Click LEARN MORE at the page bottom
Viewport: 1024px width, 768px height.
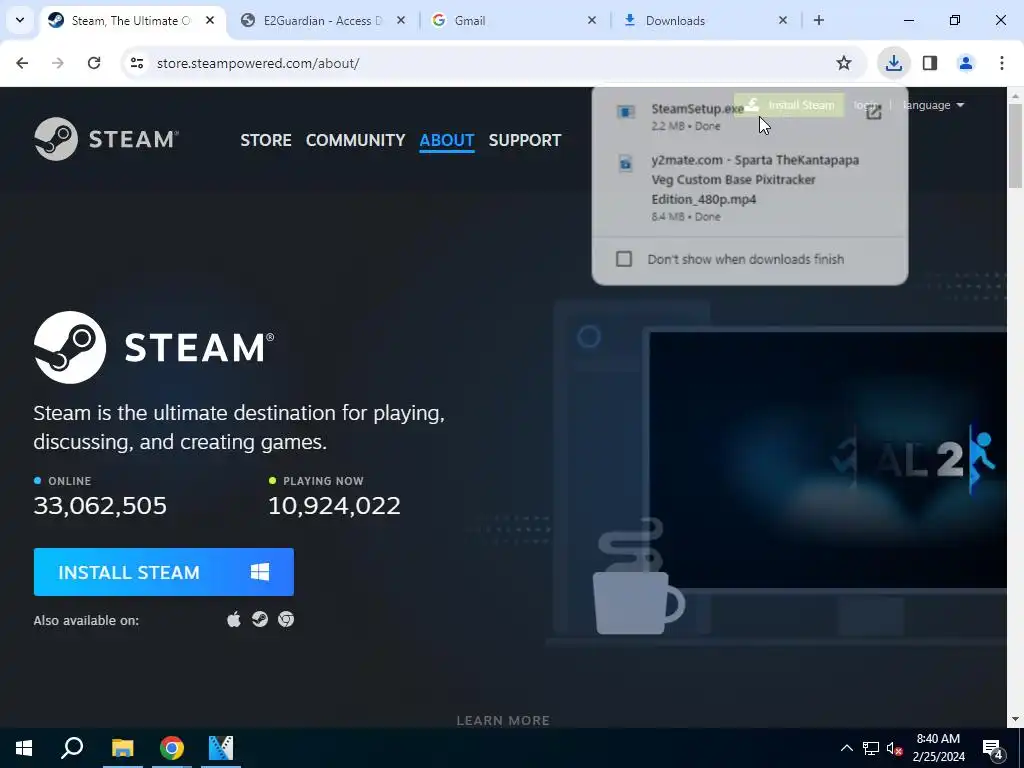coord(503,720)
